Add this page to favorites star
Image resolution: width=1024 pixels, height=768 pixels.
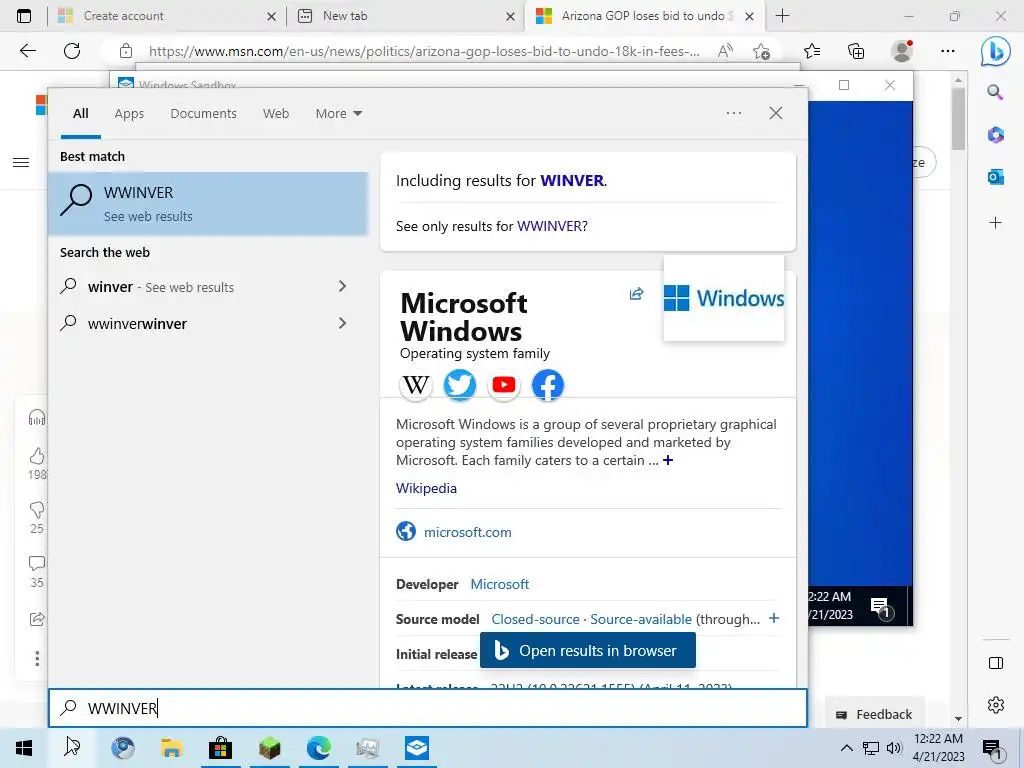761,51
